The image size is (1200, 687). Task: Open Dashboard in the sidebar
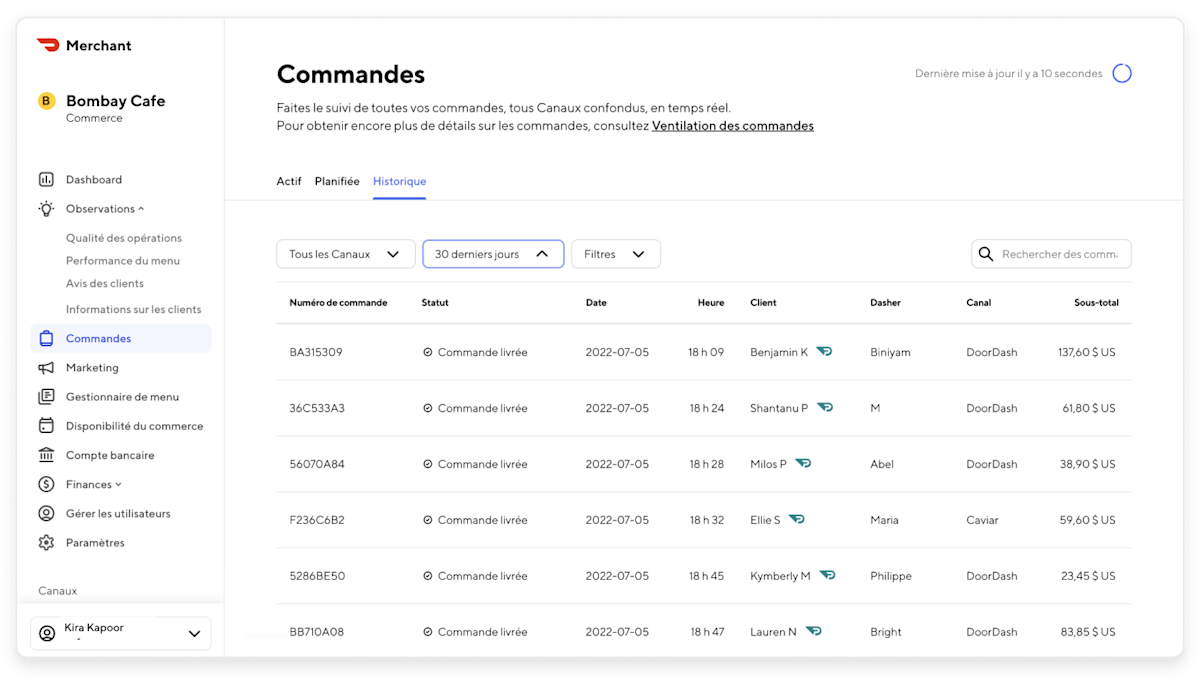(94, 180)
